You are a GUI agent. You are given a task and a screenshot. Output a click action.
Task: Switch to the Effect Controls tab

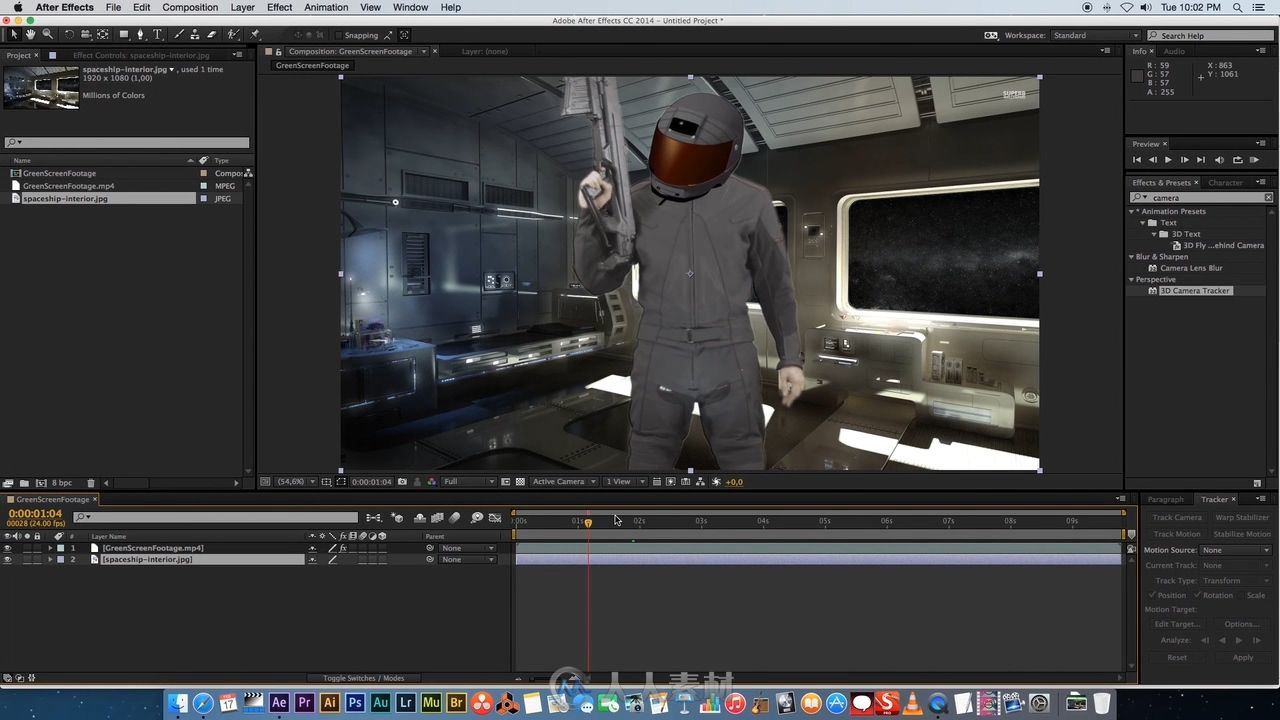(x=141, y=55)
